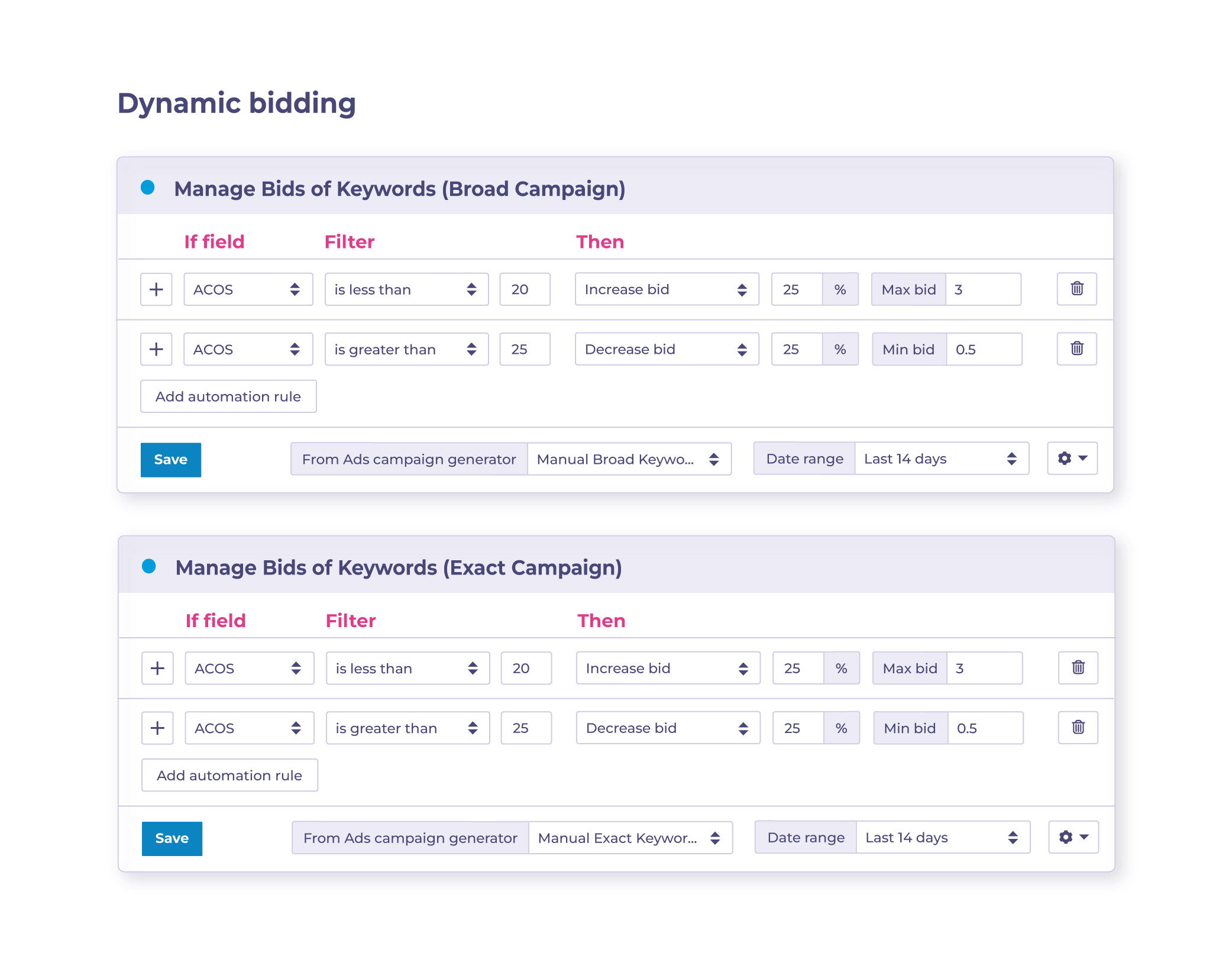The image size is (1232, 959).
Task: Open 'Last 14 days' dropdown in Exact Campaign
Action: tap(943, 837)
